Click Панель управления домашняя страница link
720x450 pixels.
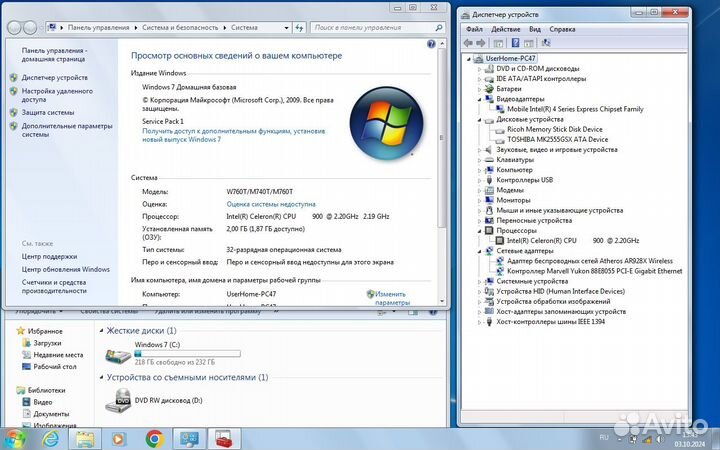tap(54, 55)
